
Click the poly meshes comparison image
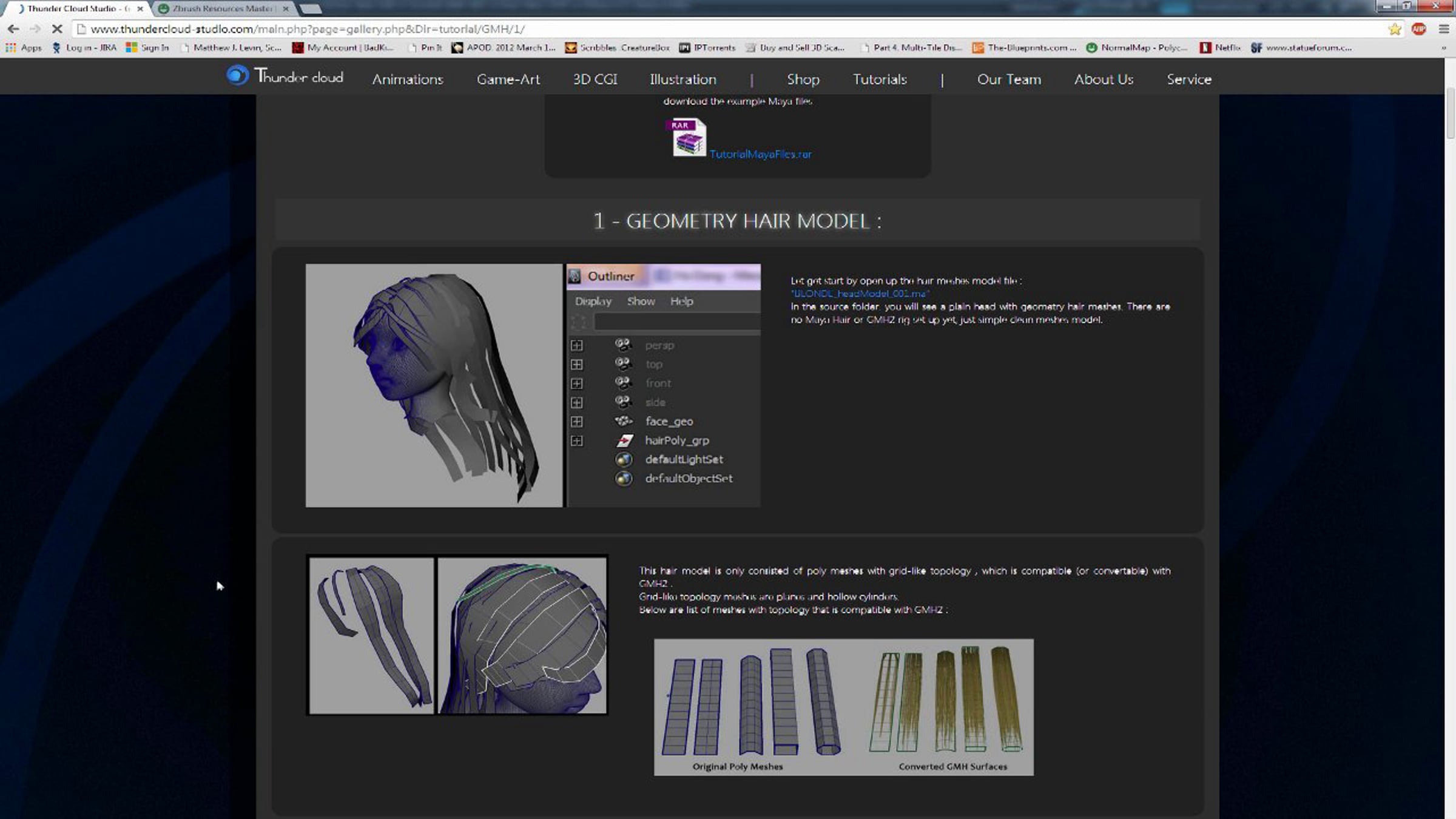tap(843, 707)
